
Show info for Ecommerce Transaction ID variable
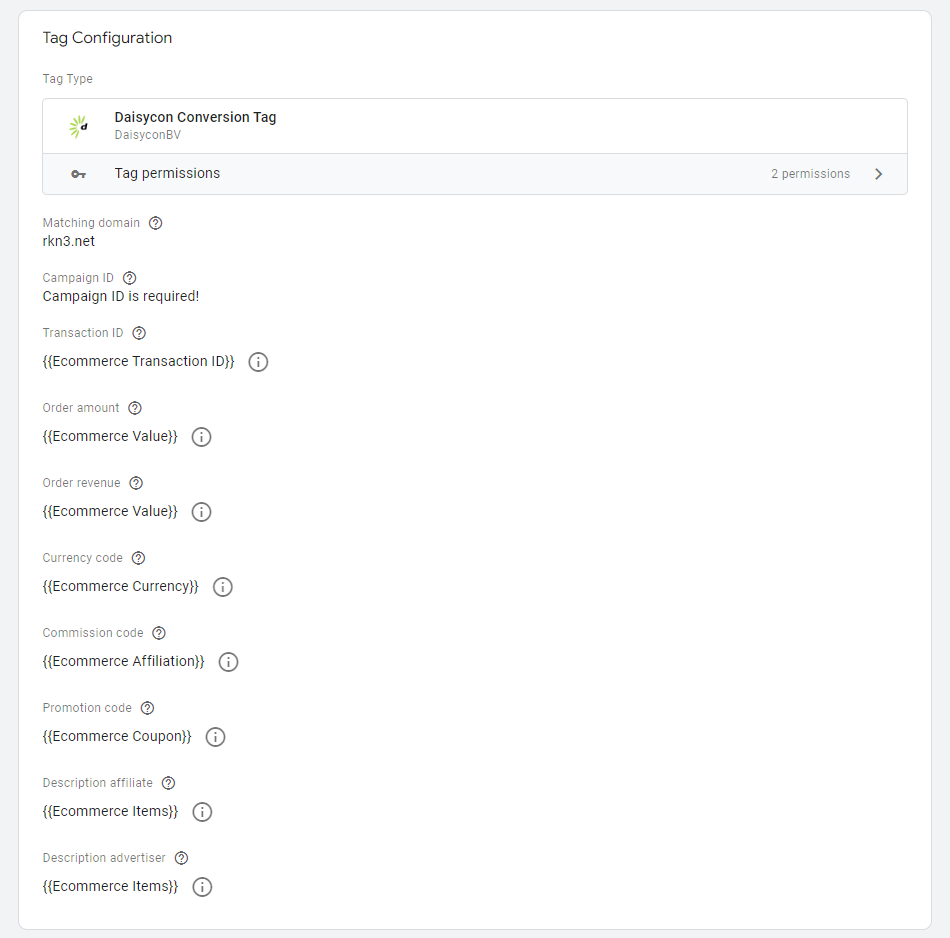(x=258, y=362)
